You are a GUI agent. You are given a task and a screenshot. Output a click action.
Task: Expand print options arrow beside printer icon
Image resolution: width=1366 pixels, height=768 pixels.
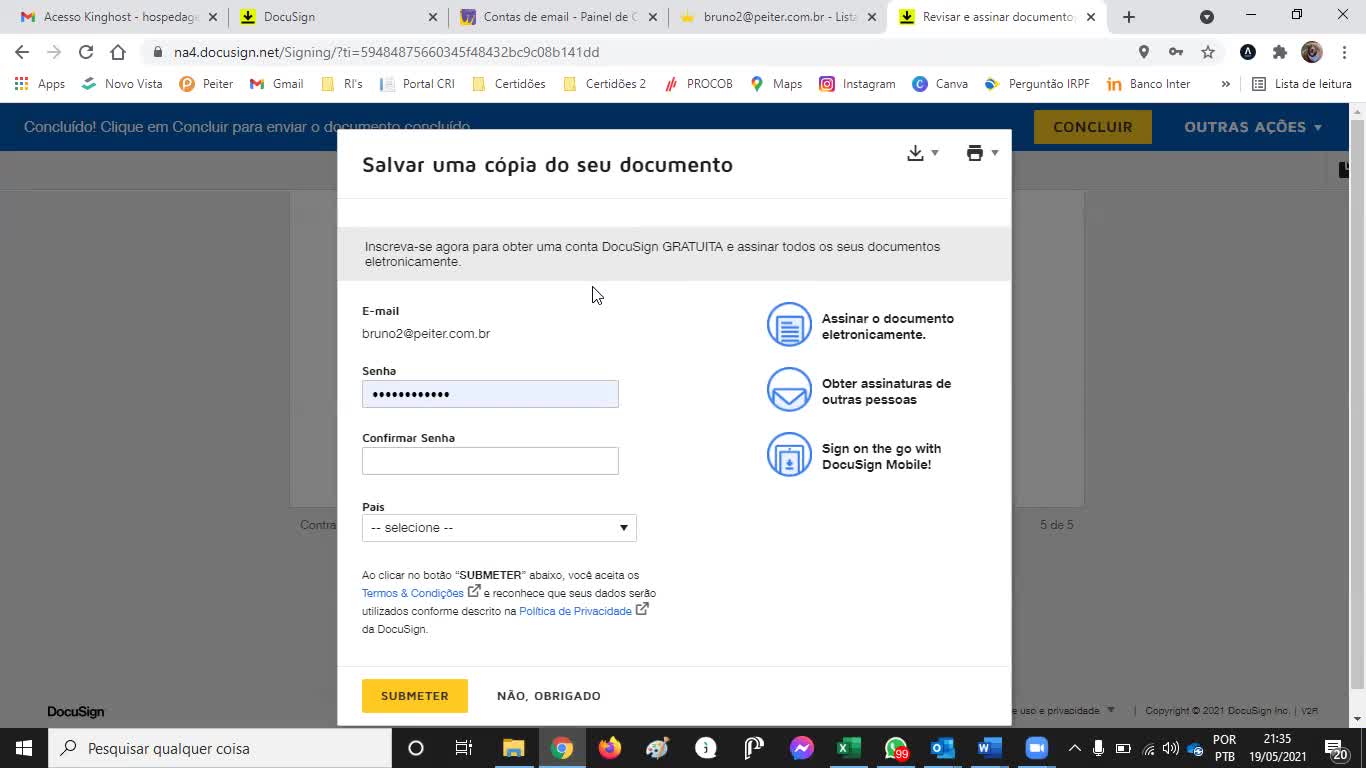(994, 153)
